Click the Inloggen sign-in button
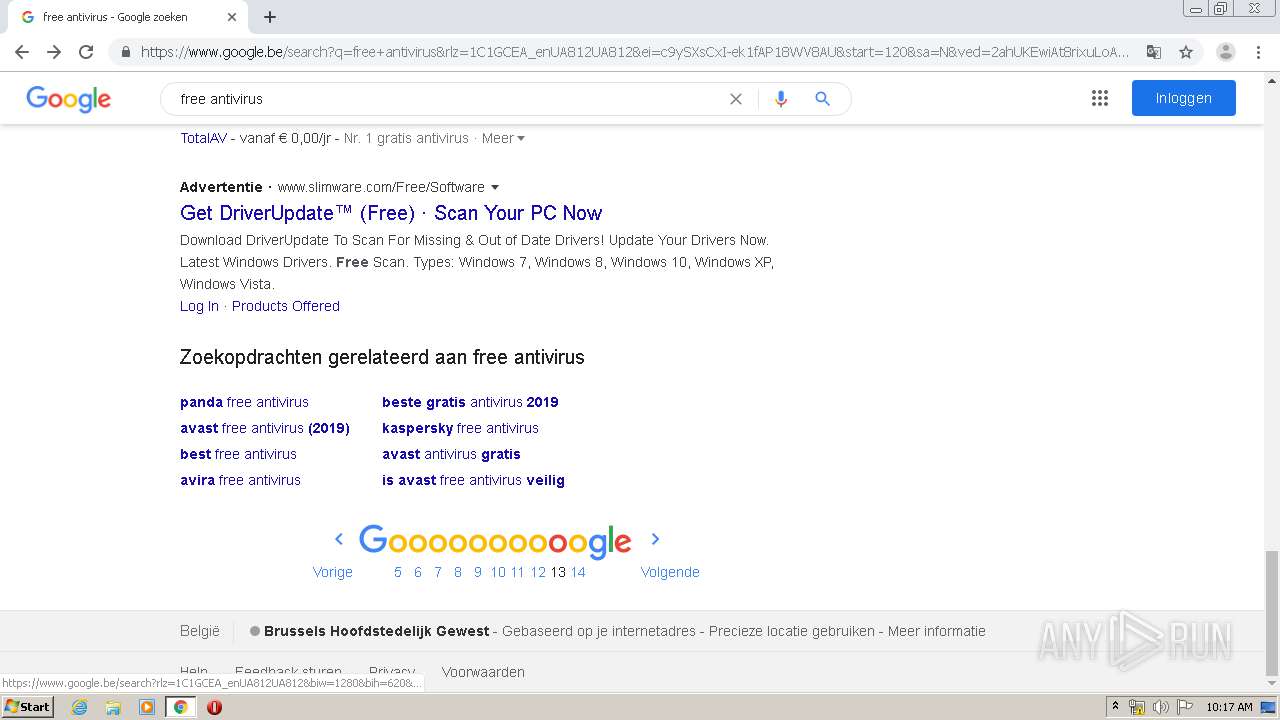The width and height of the screenshot is (1280, 720). (1184, 98)
